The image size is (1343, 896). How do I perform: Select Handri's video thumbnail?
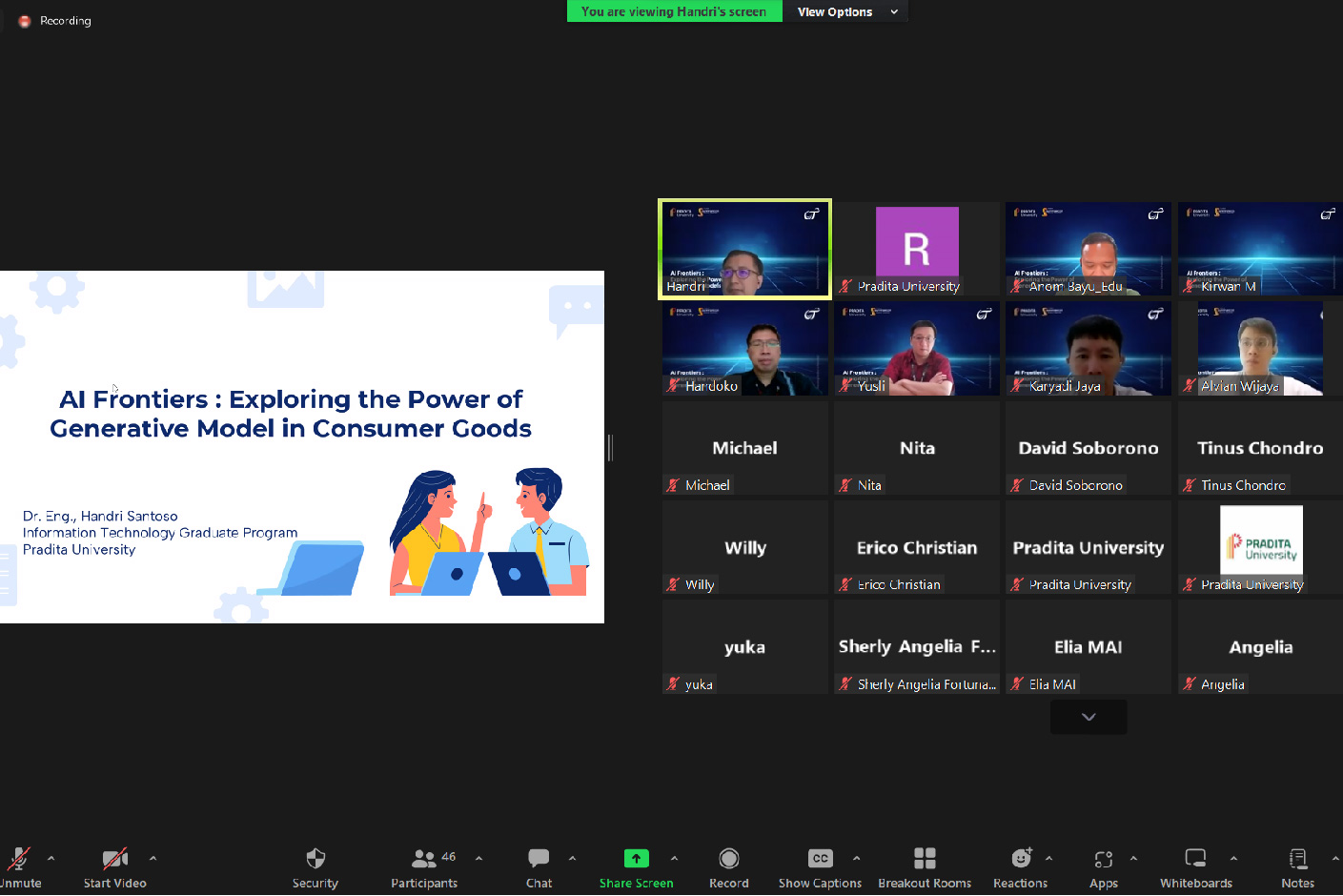point(744,249)
